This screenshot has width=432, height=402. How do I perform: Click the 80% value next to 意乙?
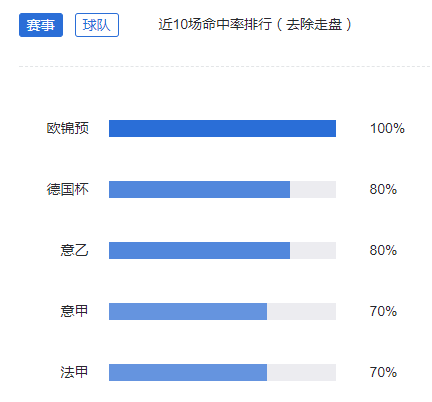point(383,250)
